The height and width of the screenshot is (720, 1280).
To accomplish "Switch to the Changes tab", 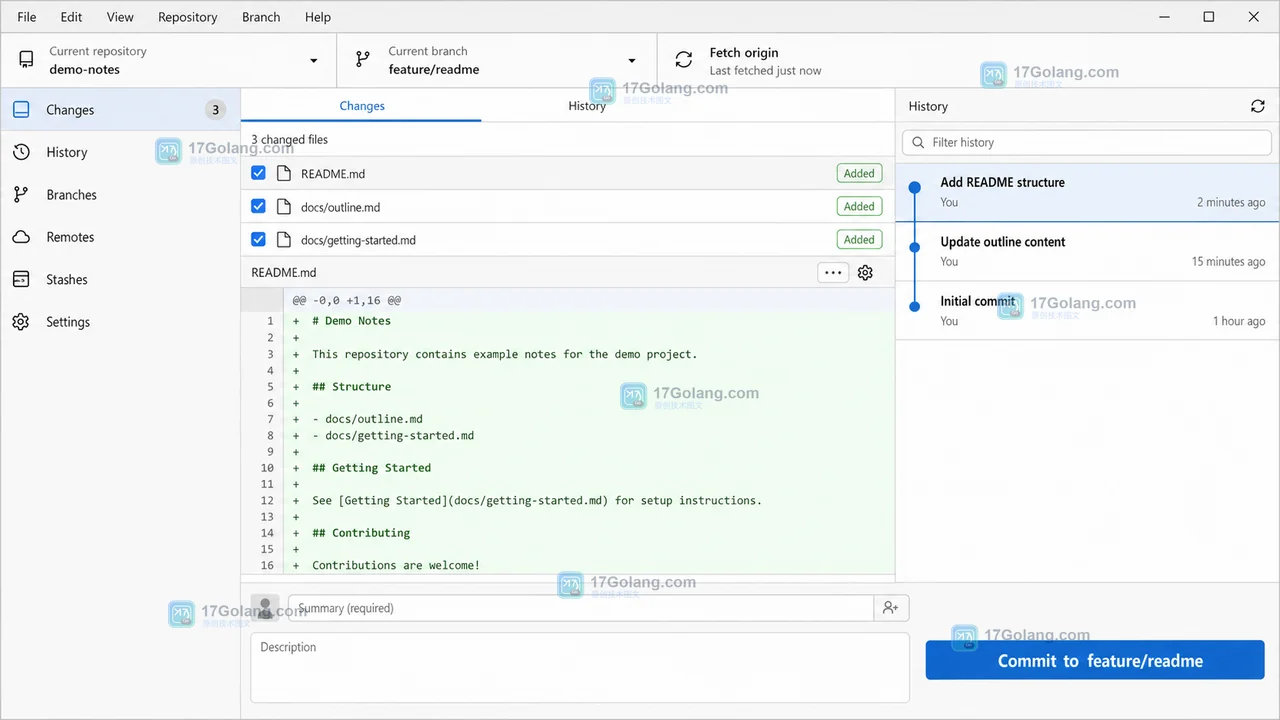I will 362,106.
